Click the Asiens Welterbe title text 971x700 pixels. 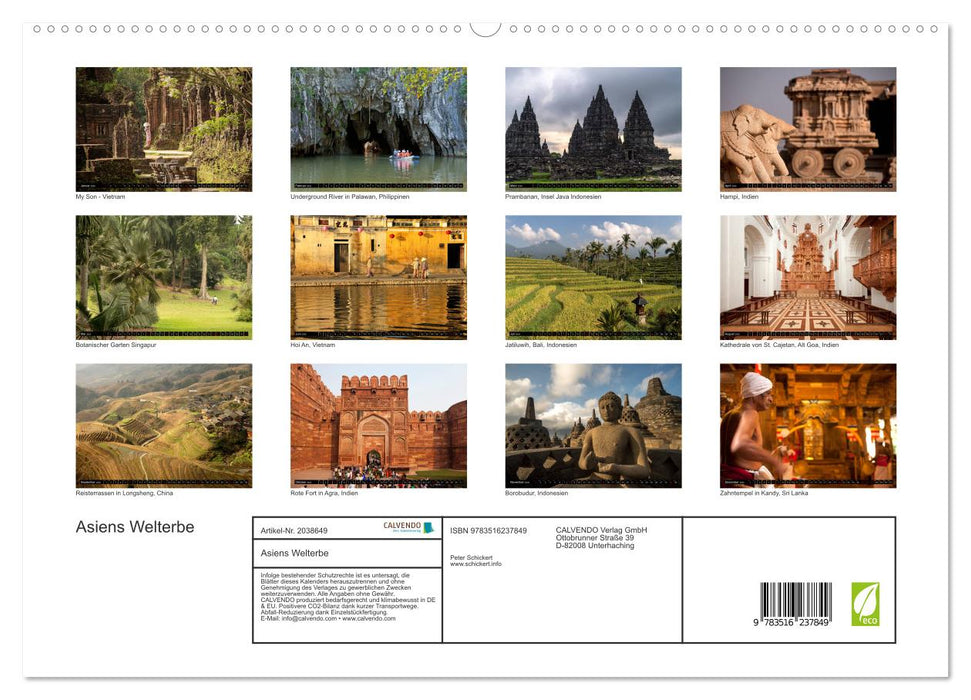tap(135, 527)
